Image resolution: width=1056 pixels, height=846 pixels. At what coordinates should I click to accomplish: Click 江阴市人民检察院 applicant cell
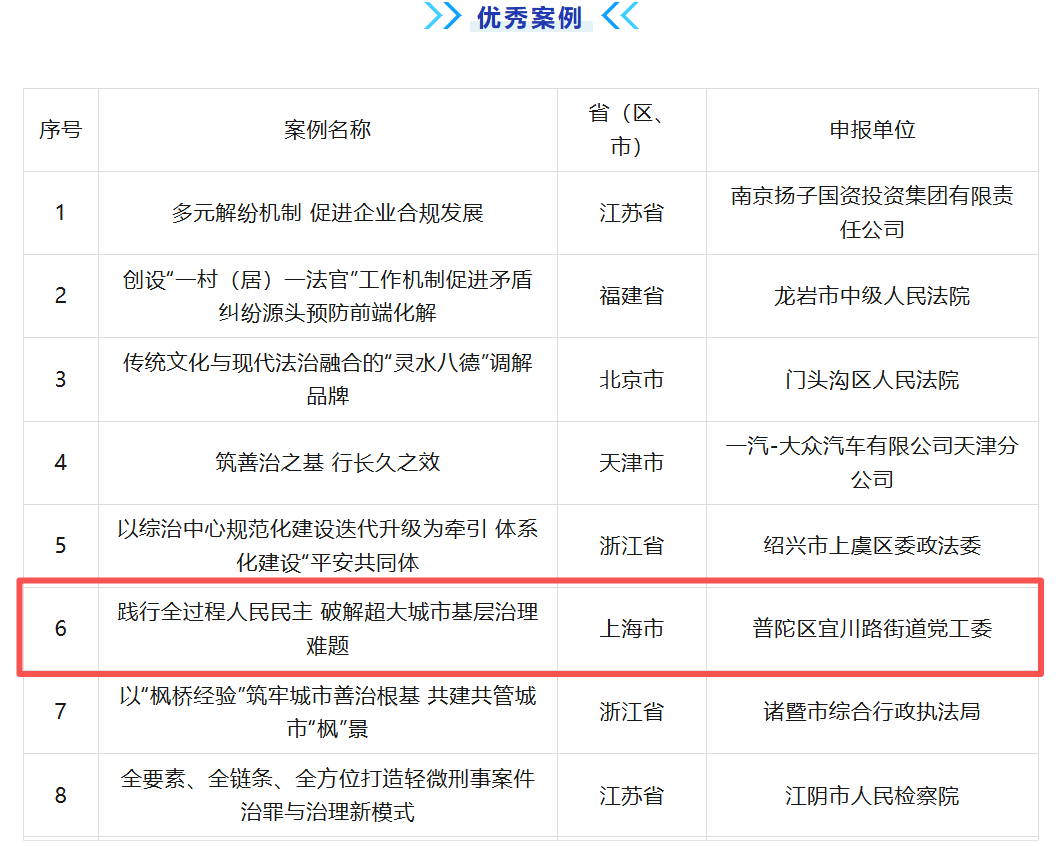click(872, 796)
